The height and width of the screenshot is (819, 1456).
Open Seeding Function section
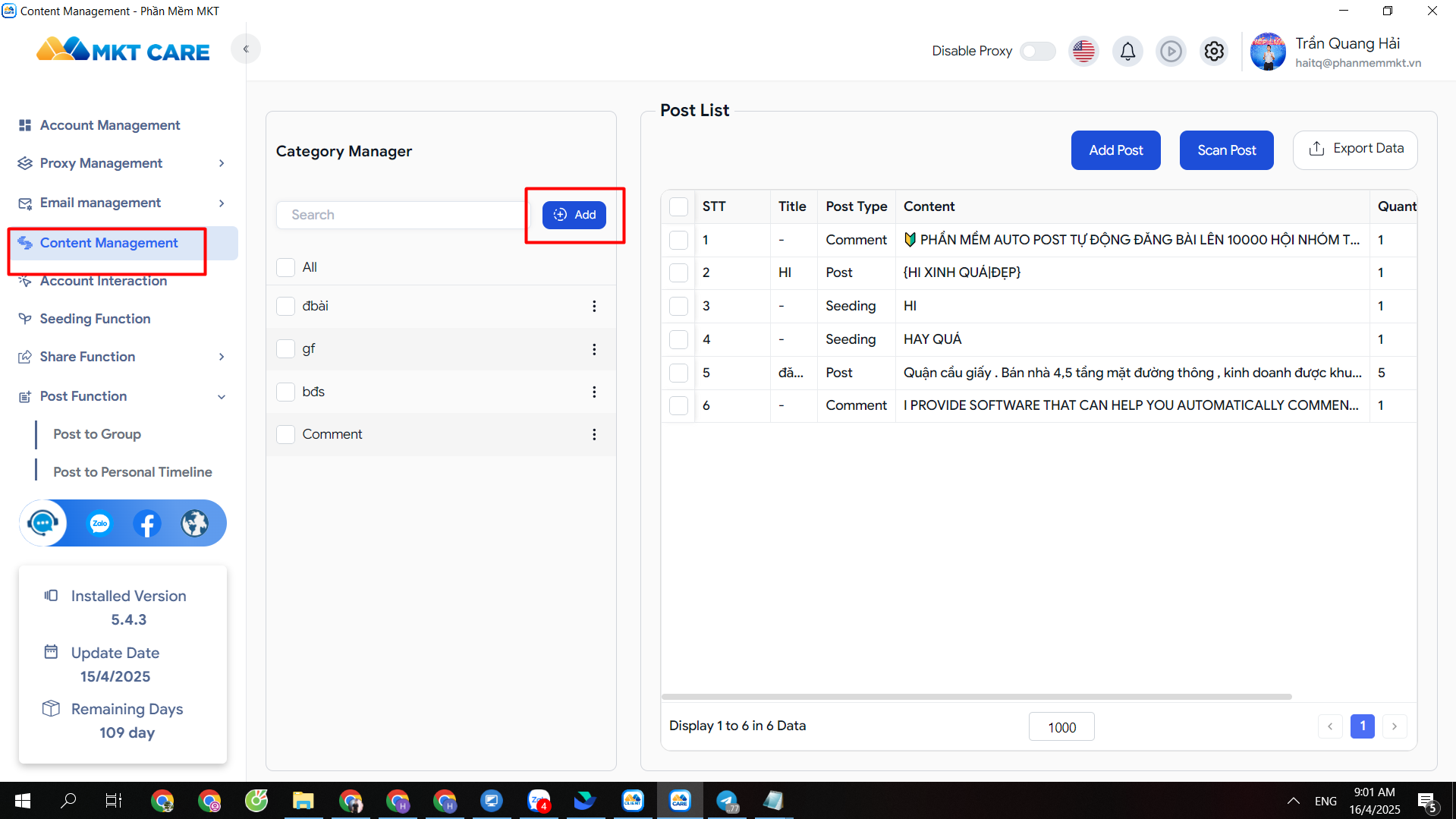tap(95, 319)
